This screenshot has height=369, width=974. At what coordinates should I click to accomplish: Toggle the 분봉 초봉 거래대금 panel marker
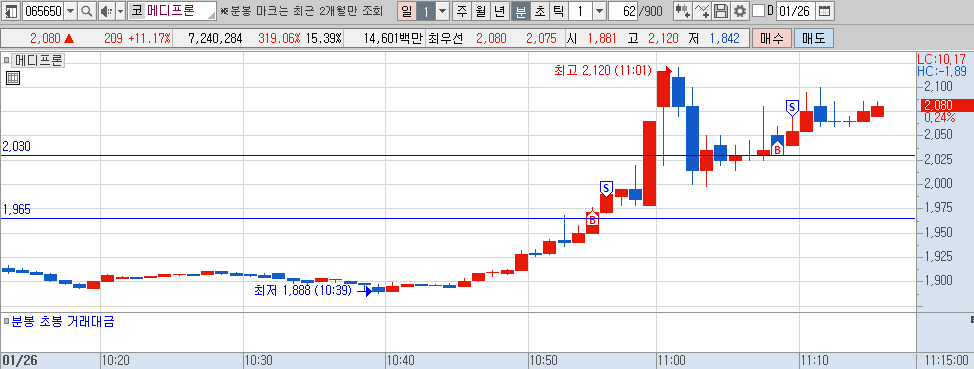point(6,322)
